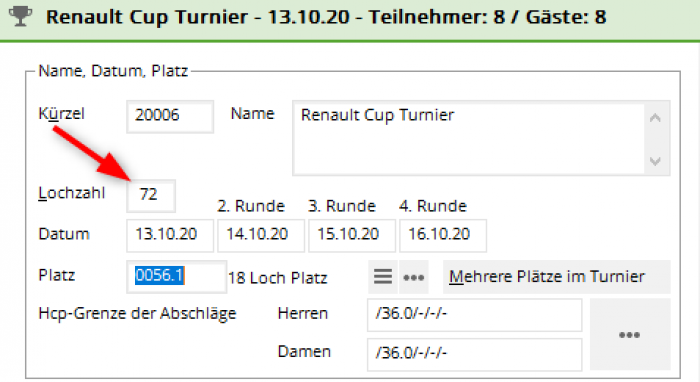The height and width of the screenshot is (382, 700).
Task: Open the Hcp-Grenze three-dots button
Action: click(x=629, y=334)
